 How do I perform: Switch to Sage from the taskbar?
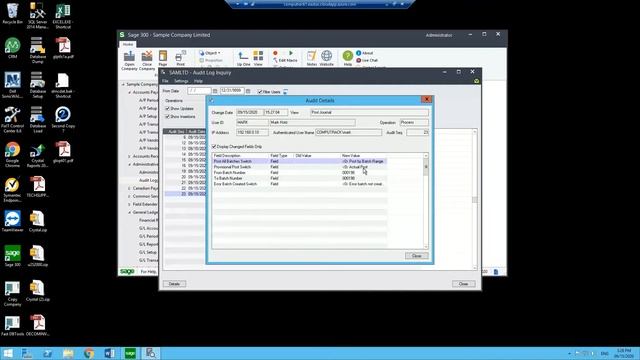[130, 353]
